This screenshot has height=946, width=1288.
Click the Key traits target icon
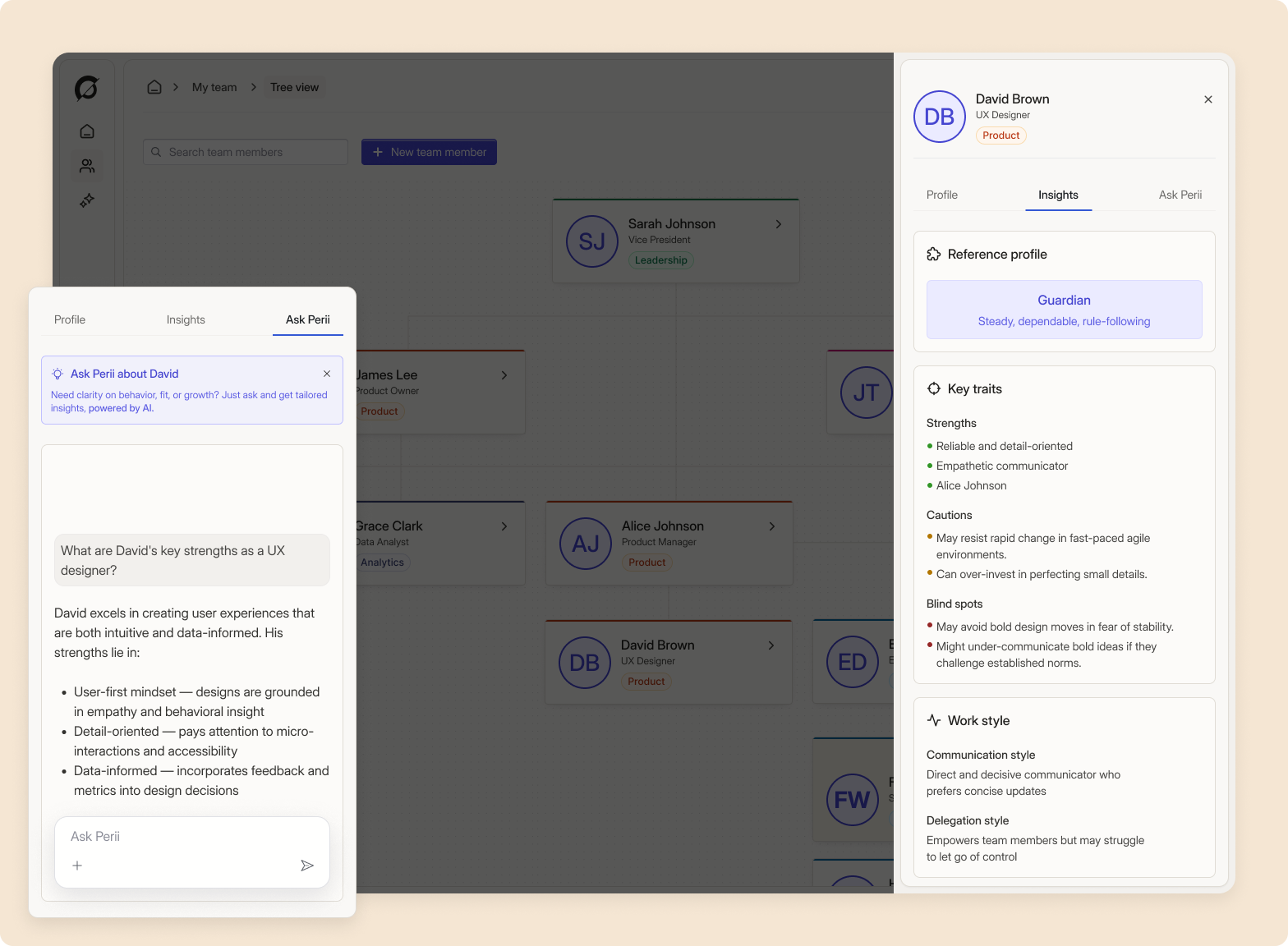coord(934,389)
